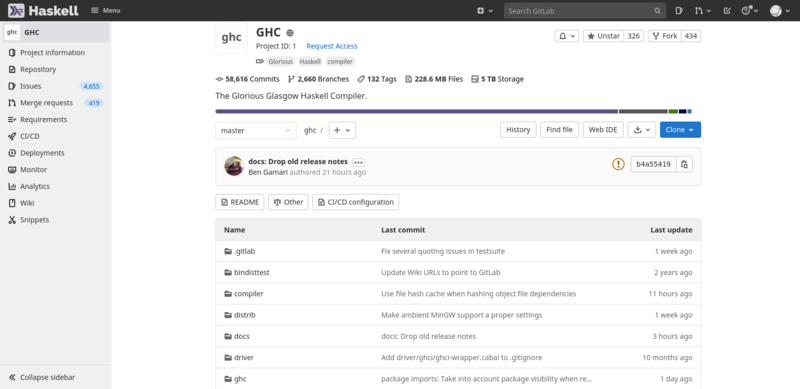The width and height of the screenshot is (800, 389).
Task: Click the Haskell GitLab logo
Action: coord(43,10)
